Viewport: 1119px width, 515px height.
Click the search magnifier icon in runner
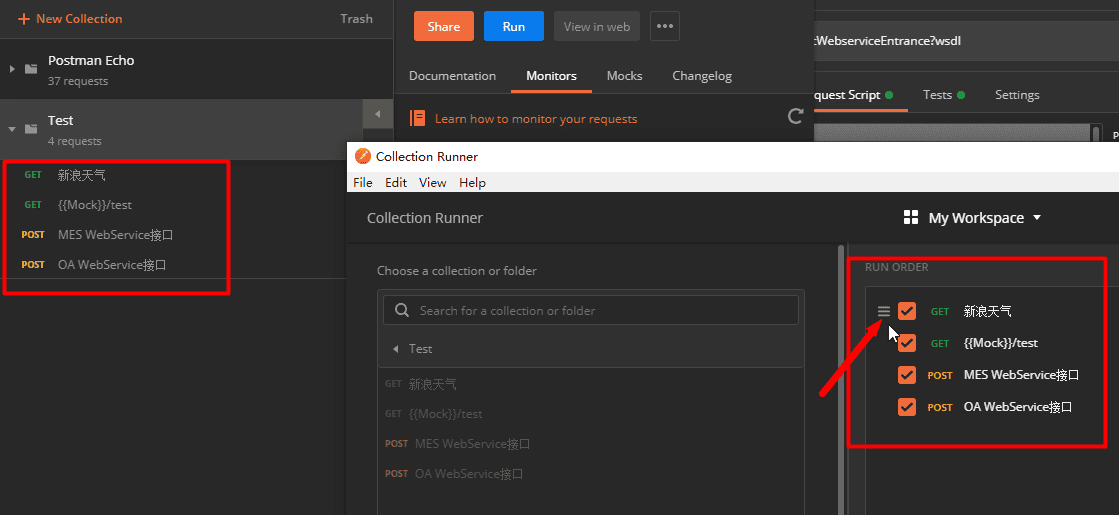tap(402, 310)
